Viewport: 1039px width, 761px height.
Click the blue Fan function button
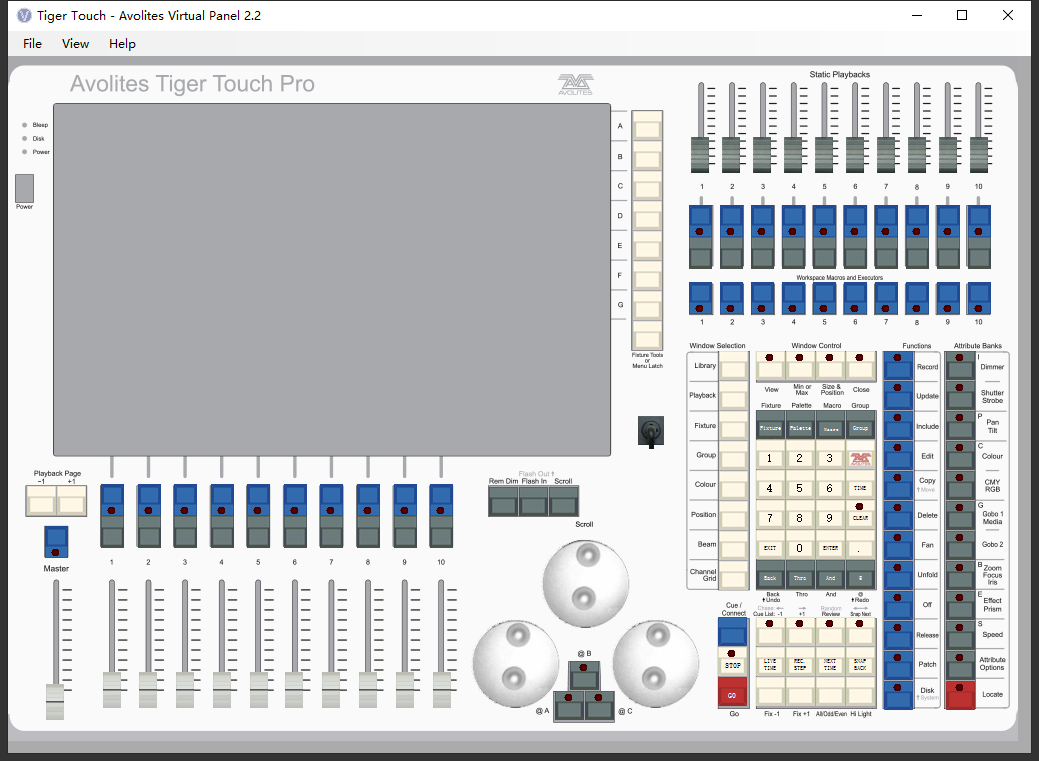(898, 545)
